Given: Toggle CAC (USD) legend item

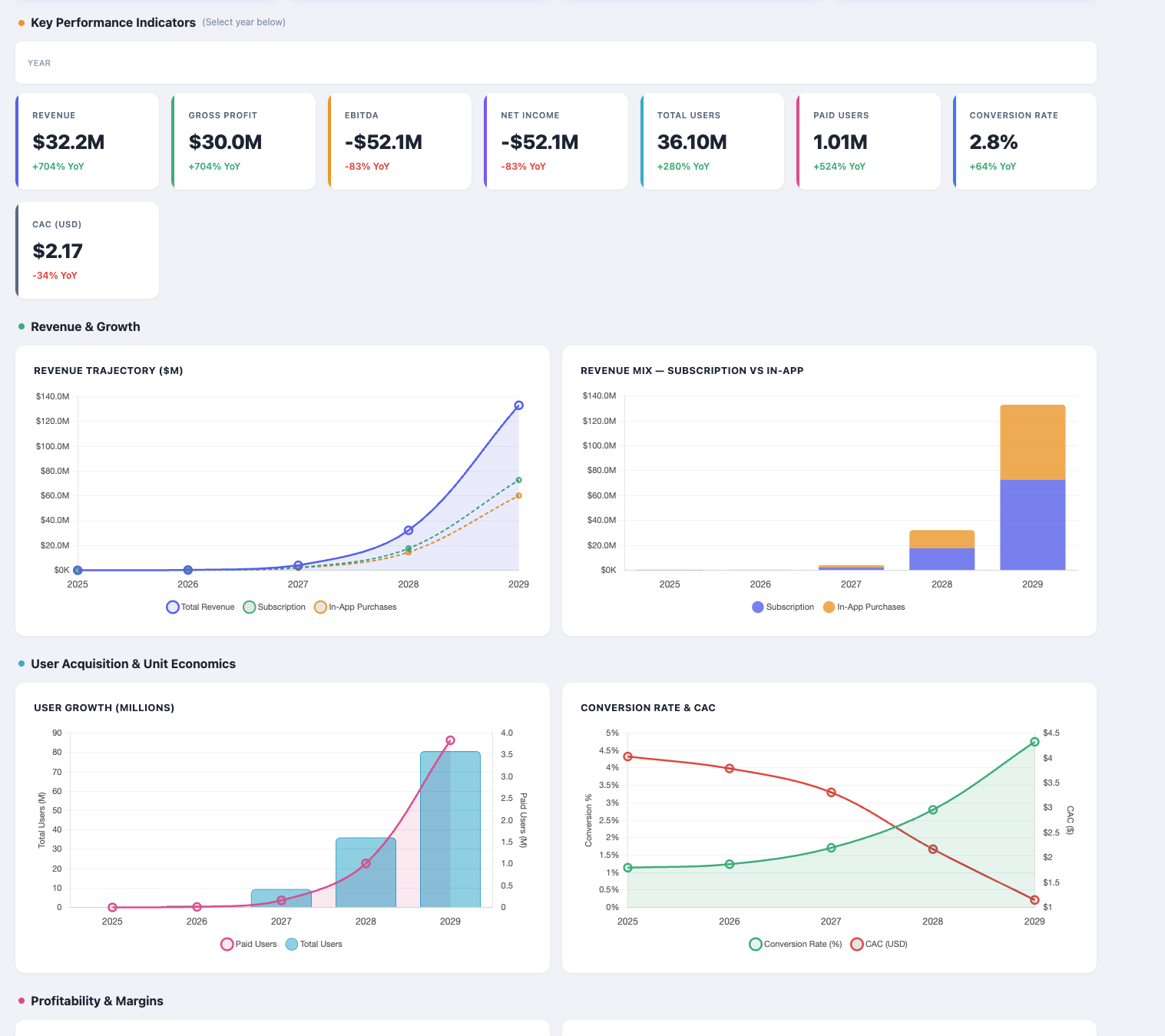Looking at the screenshot, I should click(x=879, y=944).
